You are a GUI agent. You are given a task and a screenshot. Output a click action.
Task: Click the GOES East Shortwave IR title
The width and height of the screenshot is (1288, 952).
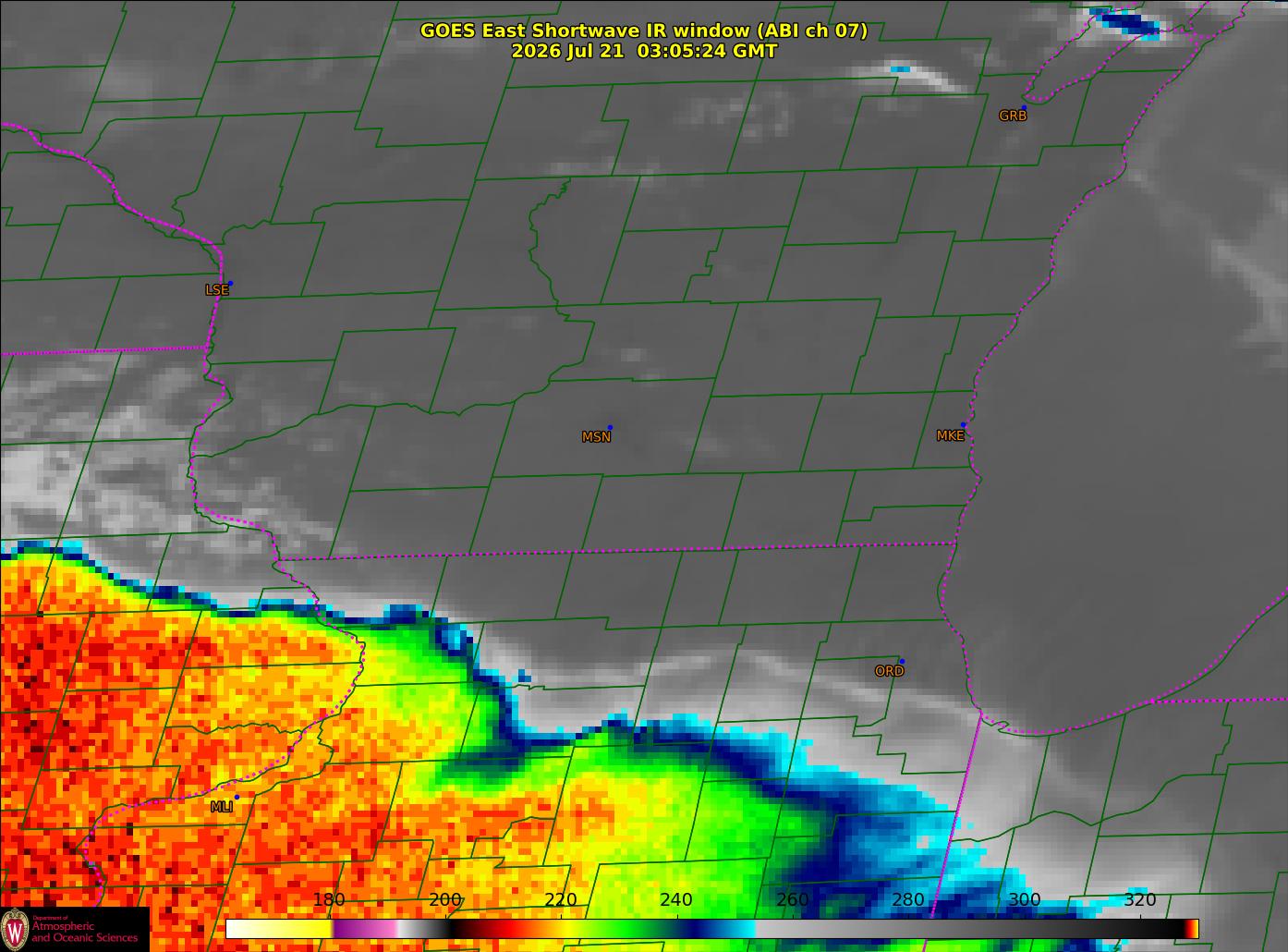point(644,31)
